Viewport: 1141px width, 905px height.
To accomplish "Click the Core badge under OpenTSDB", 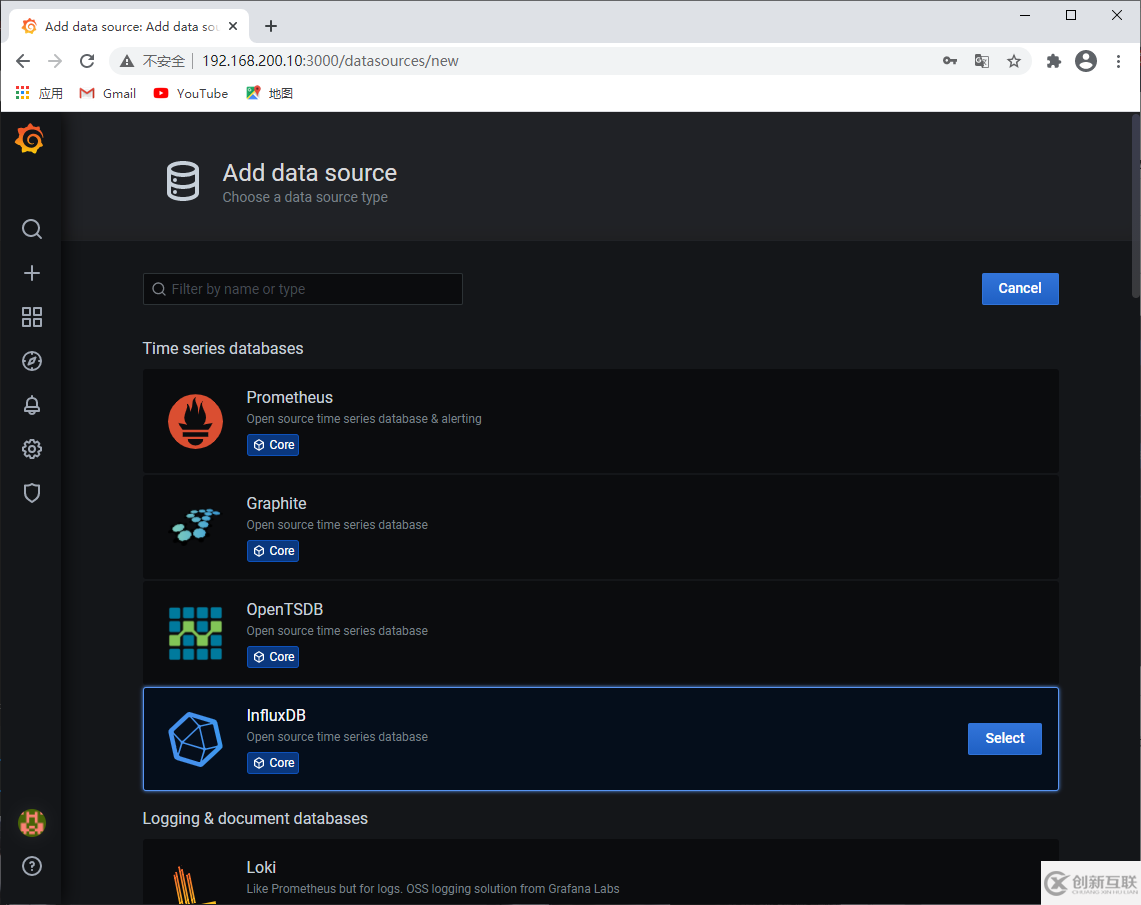I will 273,657.
